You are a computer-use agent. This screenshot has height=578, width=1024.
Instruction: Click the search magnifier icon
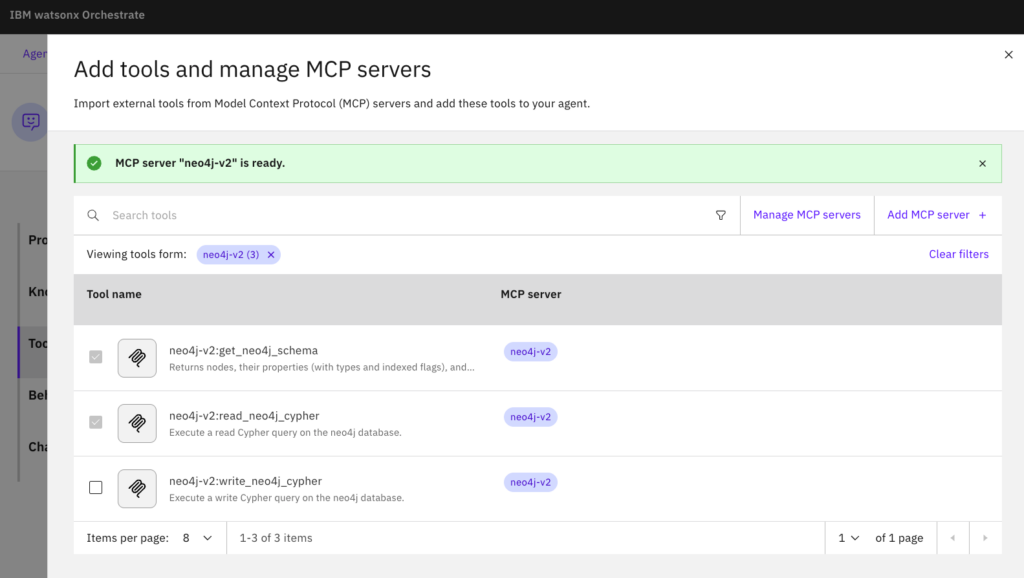tap(93, 215)
